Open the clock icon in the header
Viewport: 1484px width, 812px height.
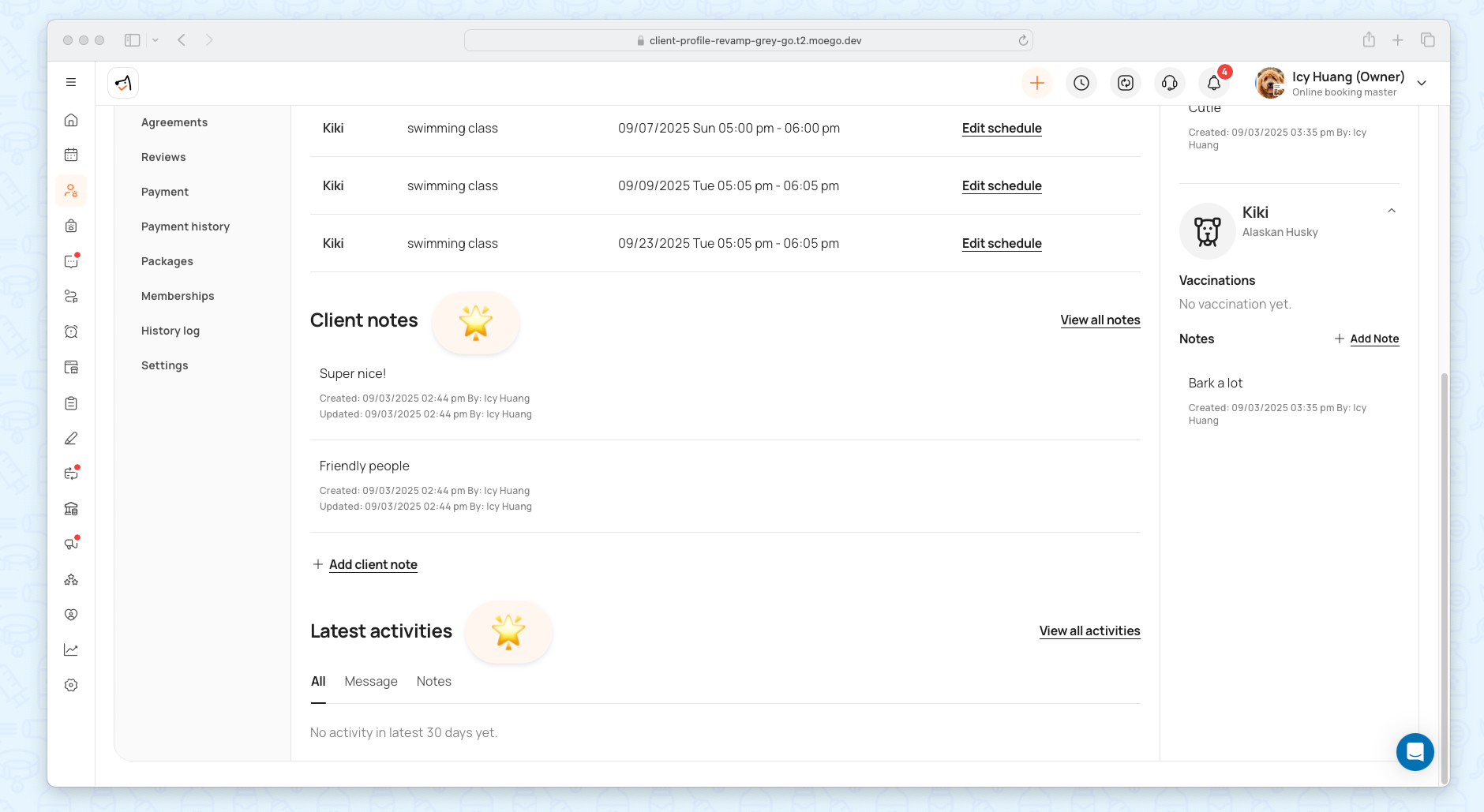[1081, 83]
